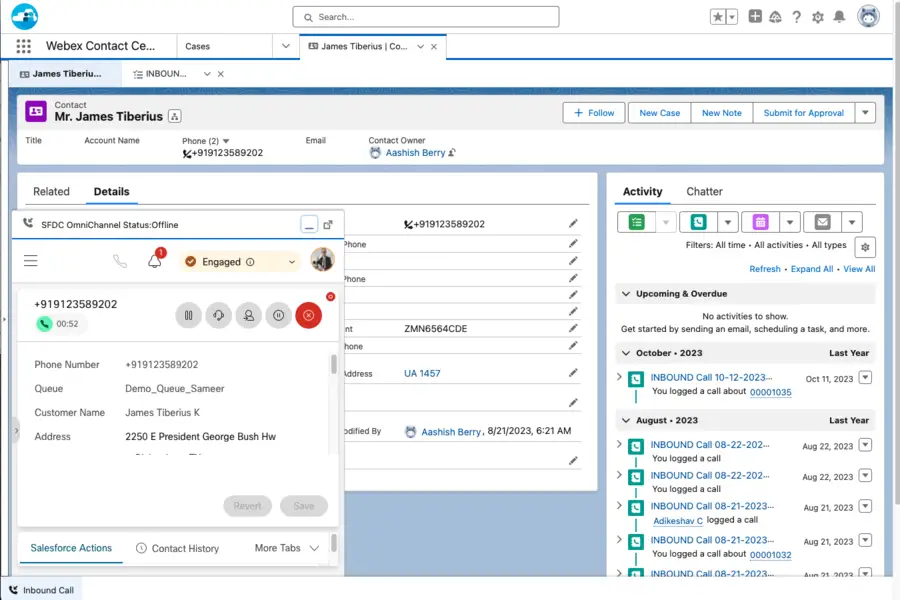Transfer the active call

pyautogui.click(x=249, y=315)
